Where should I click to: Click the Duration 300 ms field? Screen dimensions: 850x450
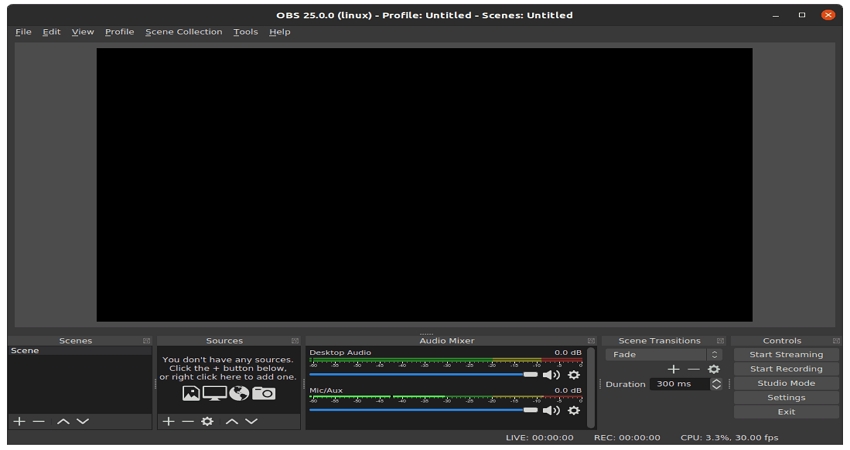tap(680, 384)
